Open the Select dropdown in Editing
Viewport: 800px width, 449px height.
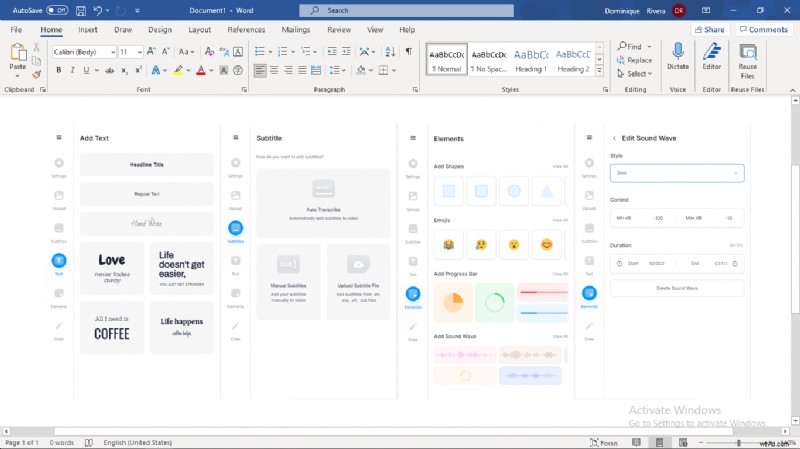coord(635,74)
